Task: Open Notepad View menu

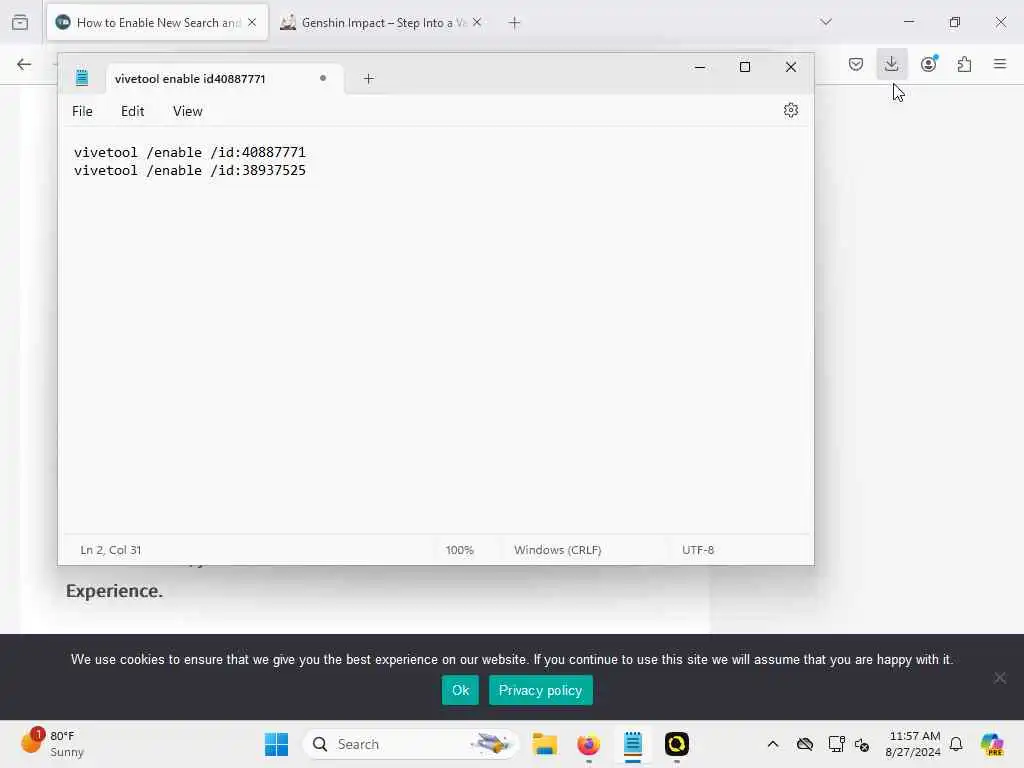Action: point(187,111)
